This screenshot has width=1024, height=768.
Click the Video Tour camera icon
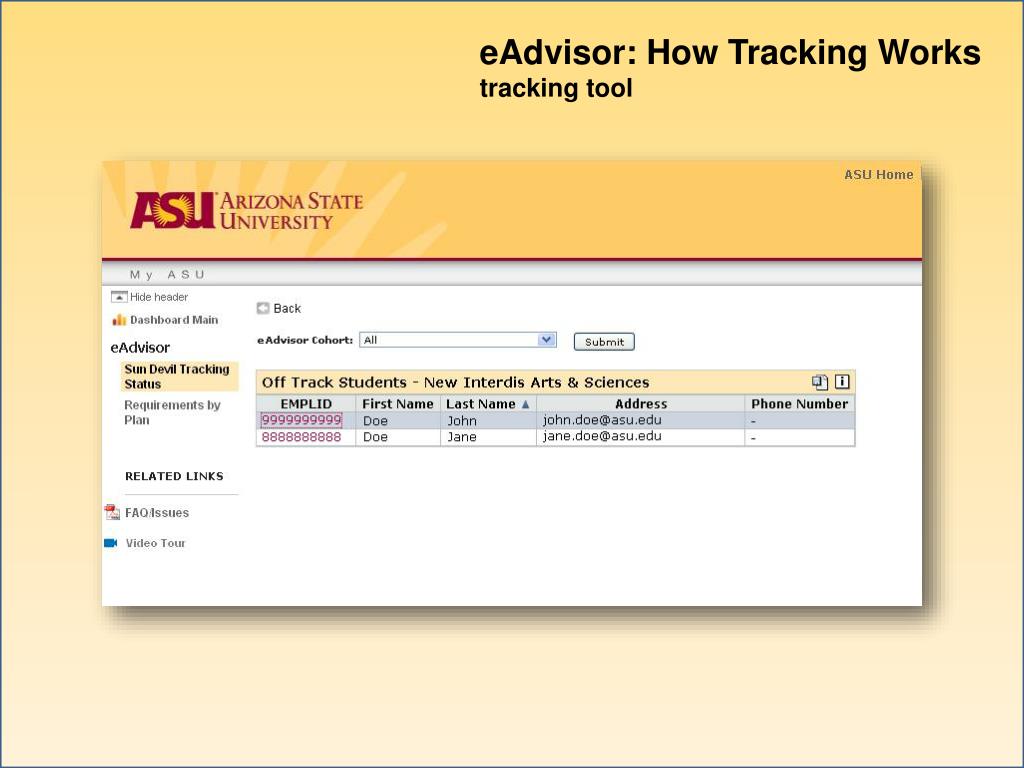(111, 543)
